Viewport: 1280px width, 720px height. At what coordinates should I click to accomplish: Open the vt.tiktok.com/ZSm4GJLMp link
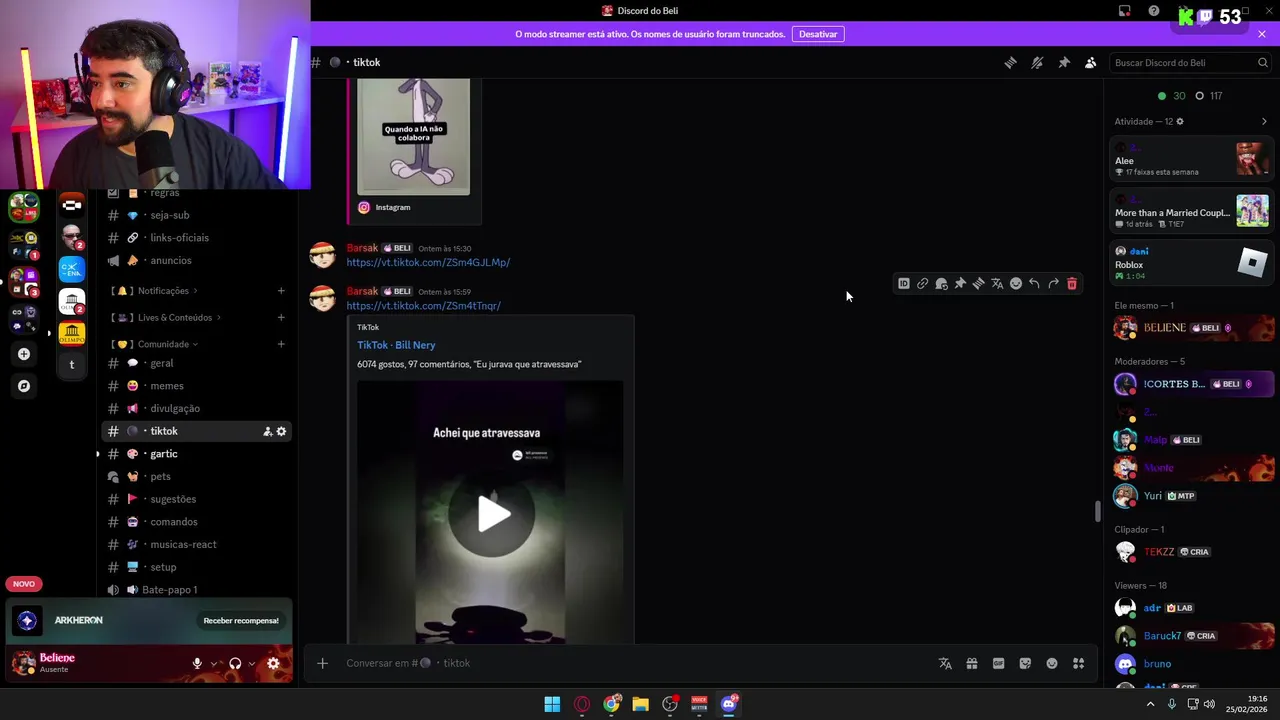pos(428,262)
